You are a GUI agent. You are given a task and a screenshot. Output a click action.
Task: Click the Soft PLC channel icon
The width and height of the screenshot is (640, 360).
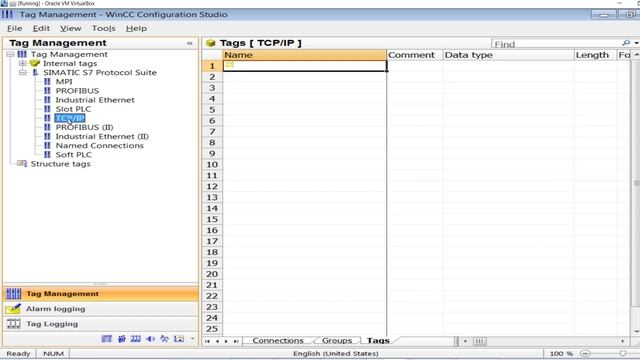[47, 154]
